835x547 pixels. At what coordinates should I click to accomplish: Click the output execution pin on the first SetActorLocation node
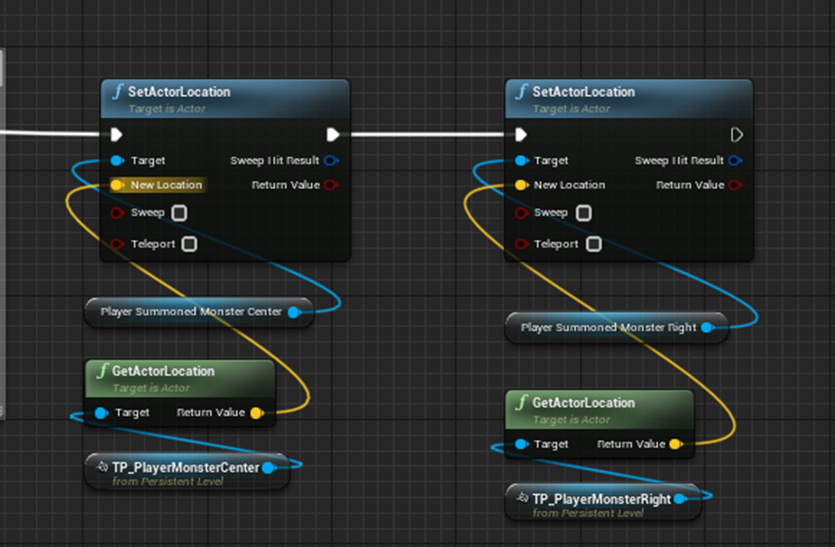point(333,135)
